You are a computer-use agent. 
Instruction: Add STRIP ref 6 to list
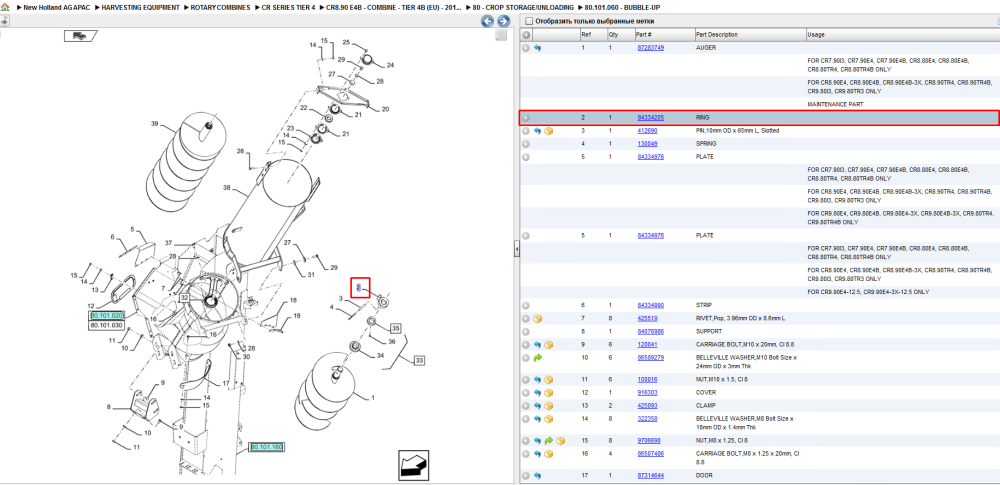click(526, 306)
